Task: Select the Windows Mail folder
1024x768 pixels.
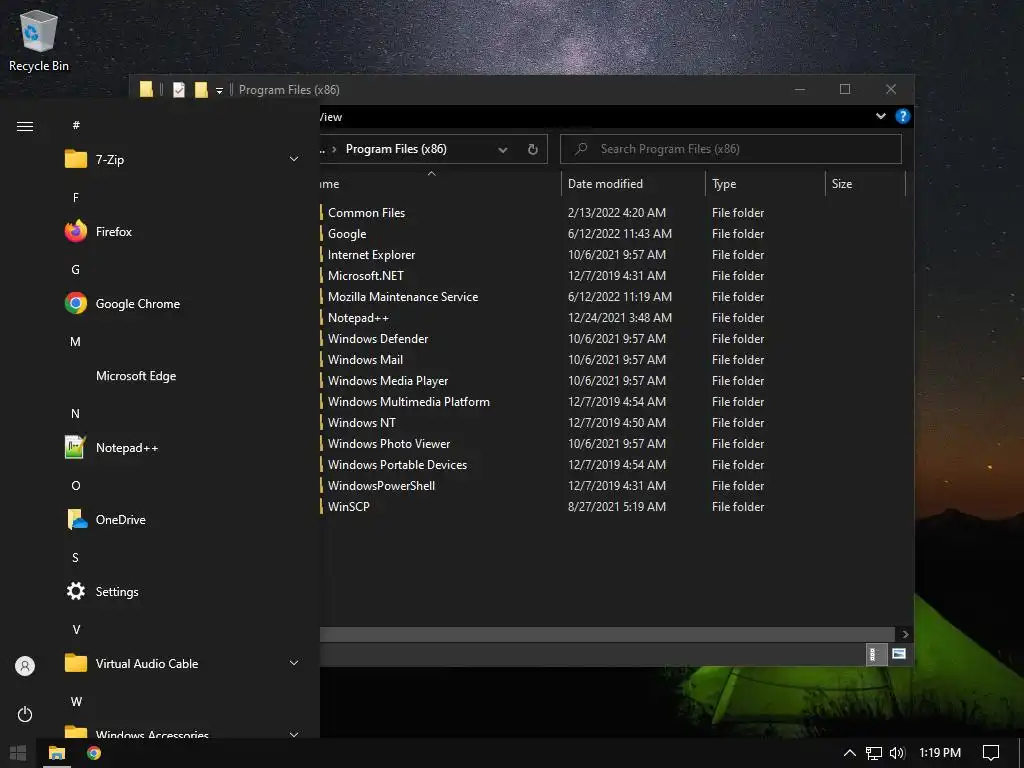Action: click(x=365, y=360)
